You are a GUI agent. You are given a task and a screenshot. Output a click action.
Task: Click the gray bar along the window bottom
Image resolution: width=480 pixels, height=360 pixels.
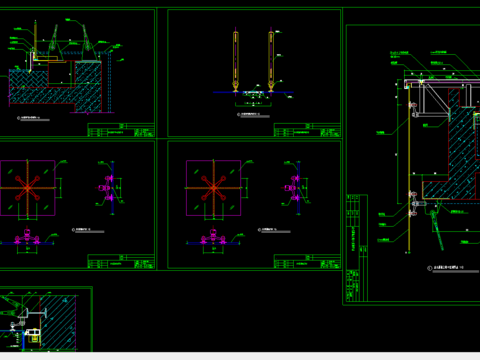point(240,356)
